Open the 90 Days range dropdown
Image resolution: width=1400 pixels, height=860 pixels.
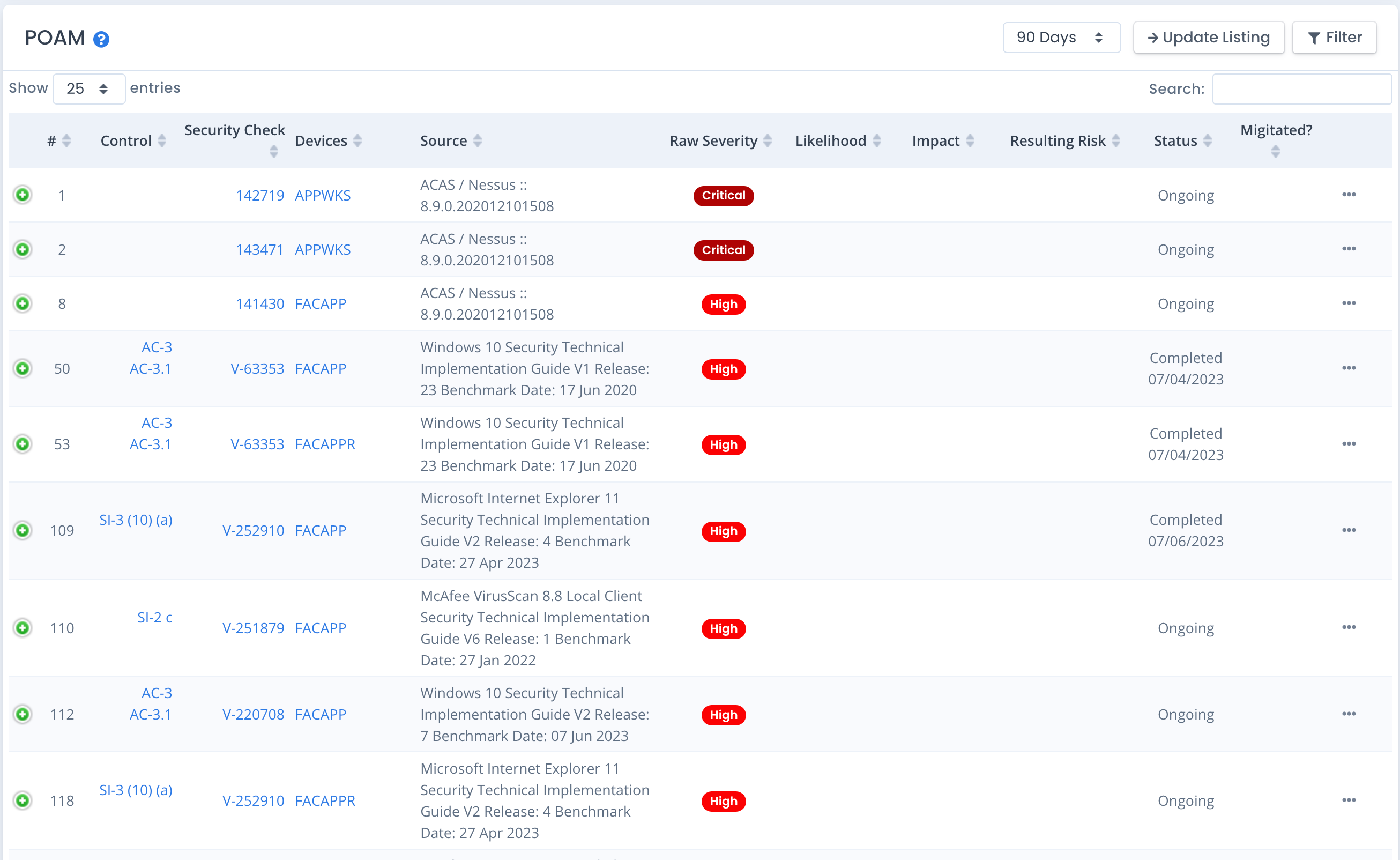[x=1062, y=38]
